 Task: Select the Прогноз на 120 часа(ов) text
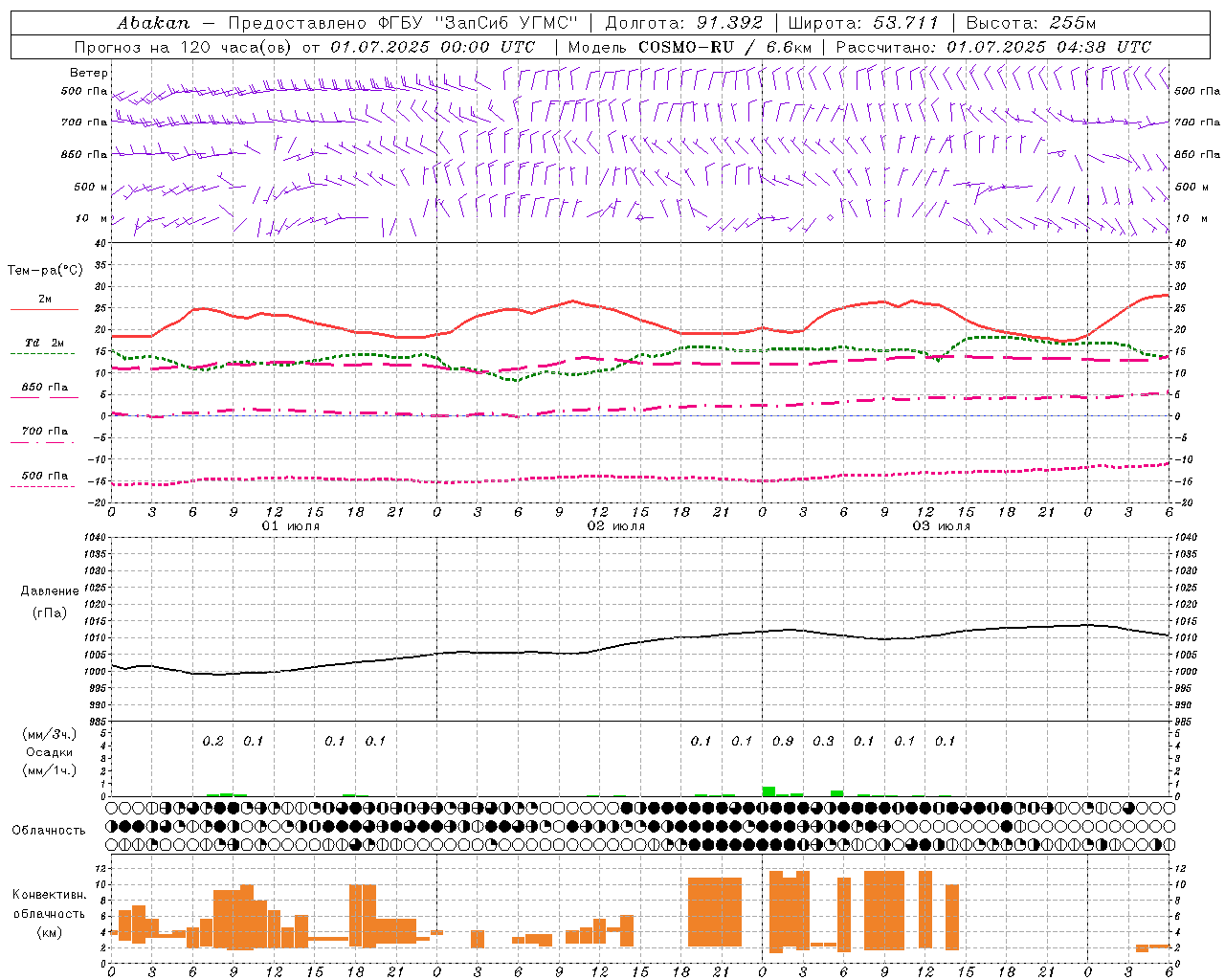[x=185, y=47]
